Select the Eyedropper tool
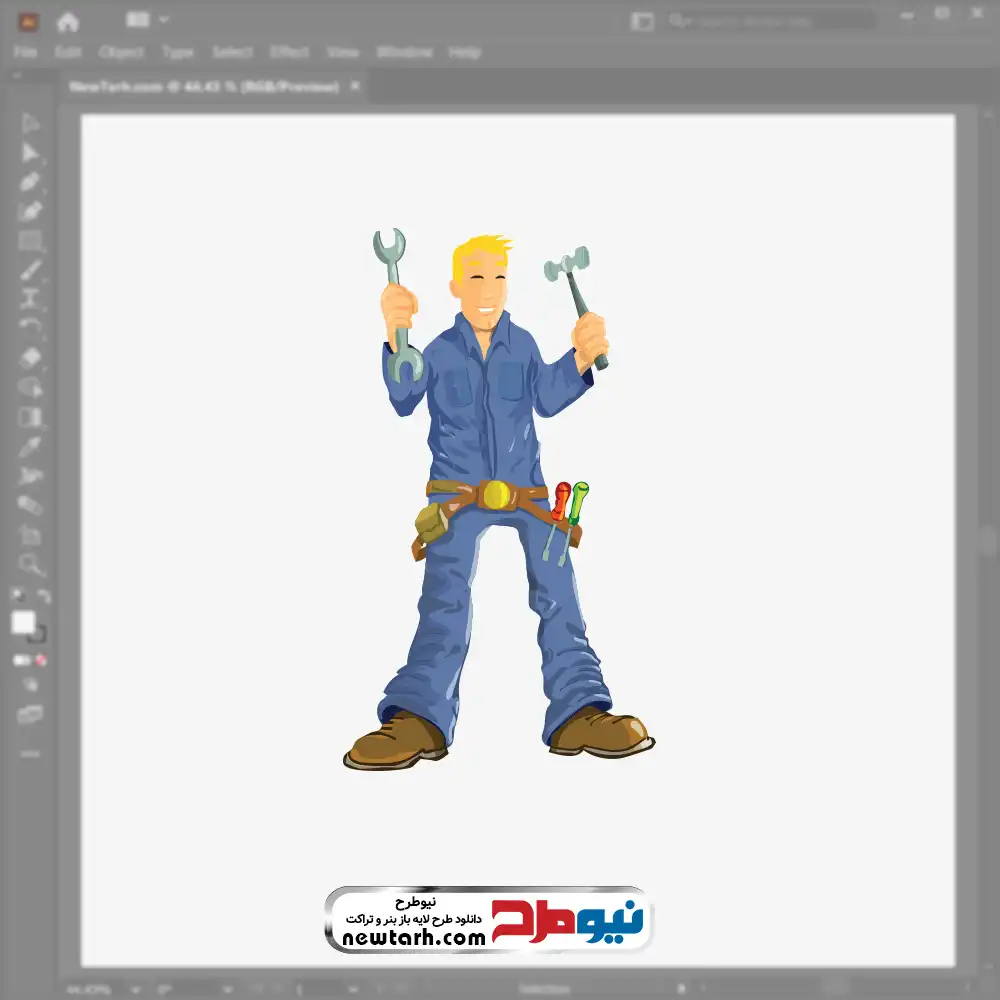The width and height of the screenshot is (1000, 1000). (30, 446)
